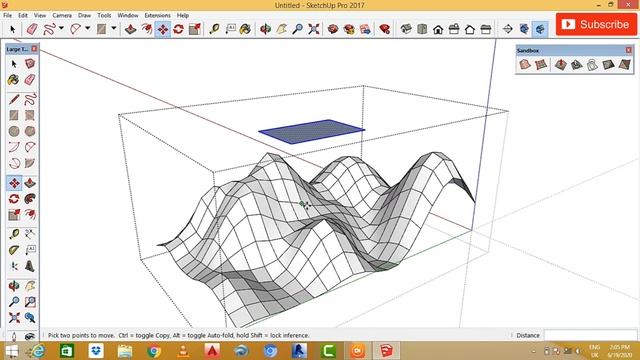
Task: Open Dropbox from the taskbar
Action: point(96,351)
